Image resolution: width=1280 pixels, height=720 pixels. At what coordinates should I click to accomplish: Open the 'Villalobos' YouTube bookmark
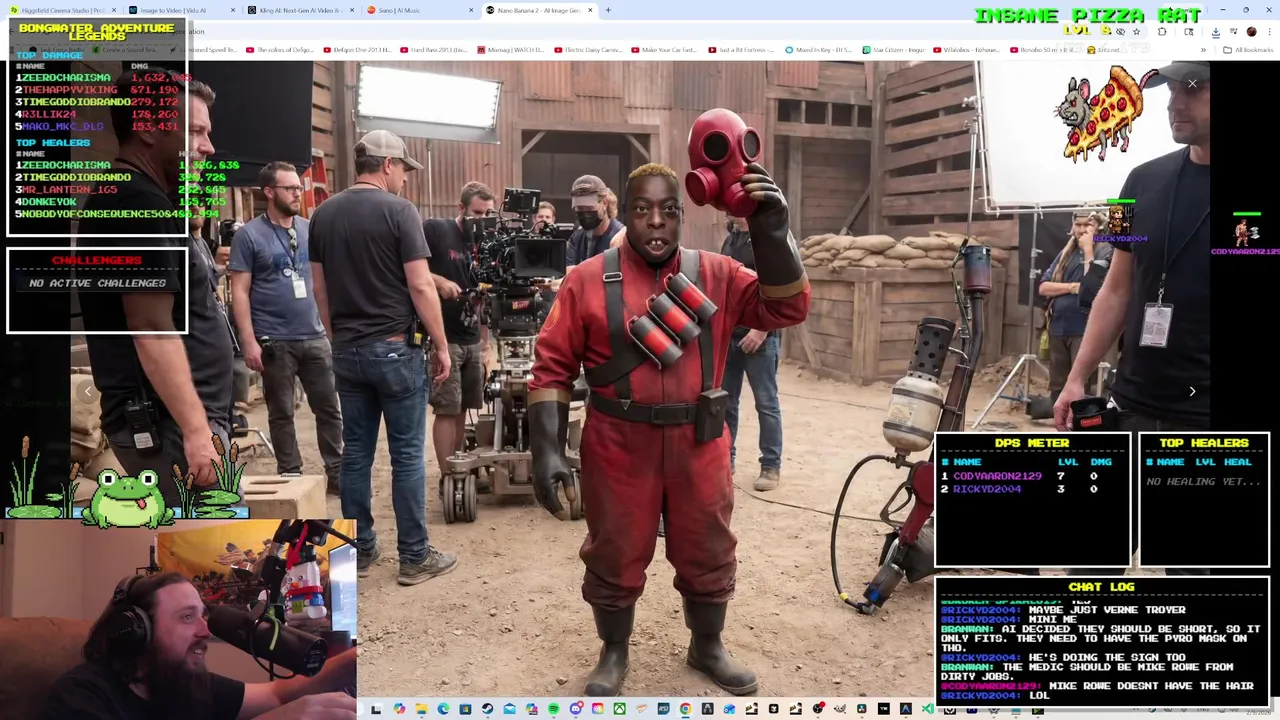[x=965, y=49]
